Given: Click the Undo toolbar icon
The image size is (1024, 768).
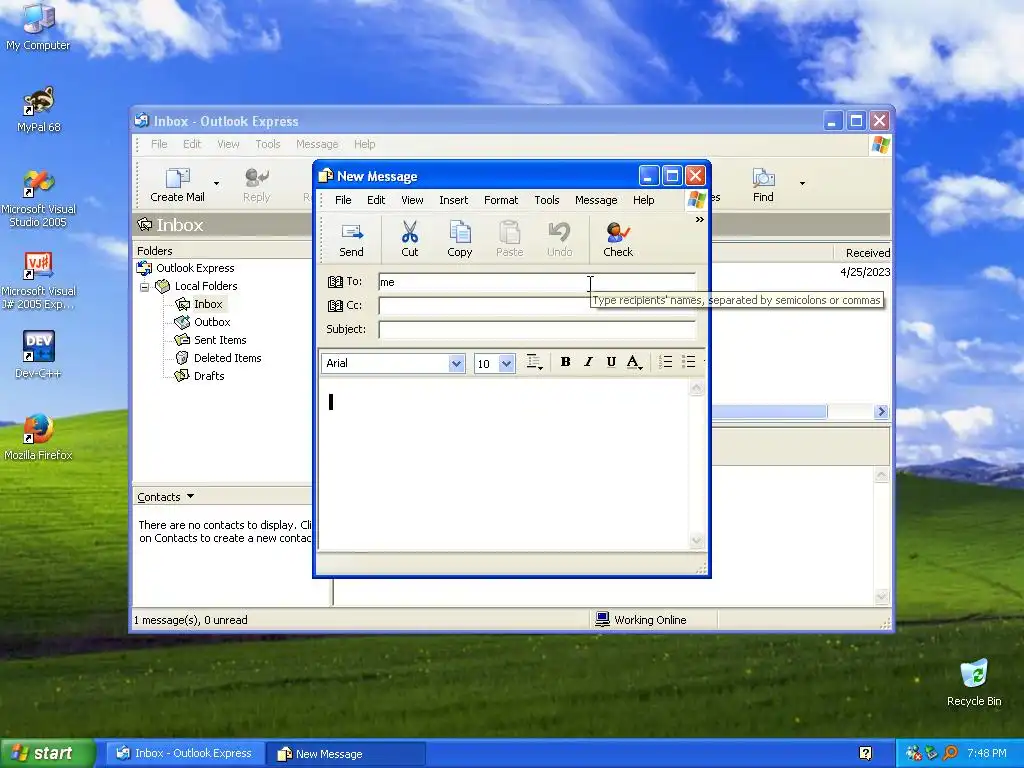Looking at the screenshot, I should coord(560,239).
